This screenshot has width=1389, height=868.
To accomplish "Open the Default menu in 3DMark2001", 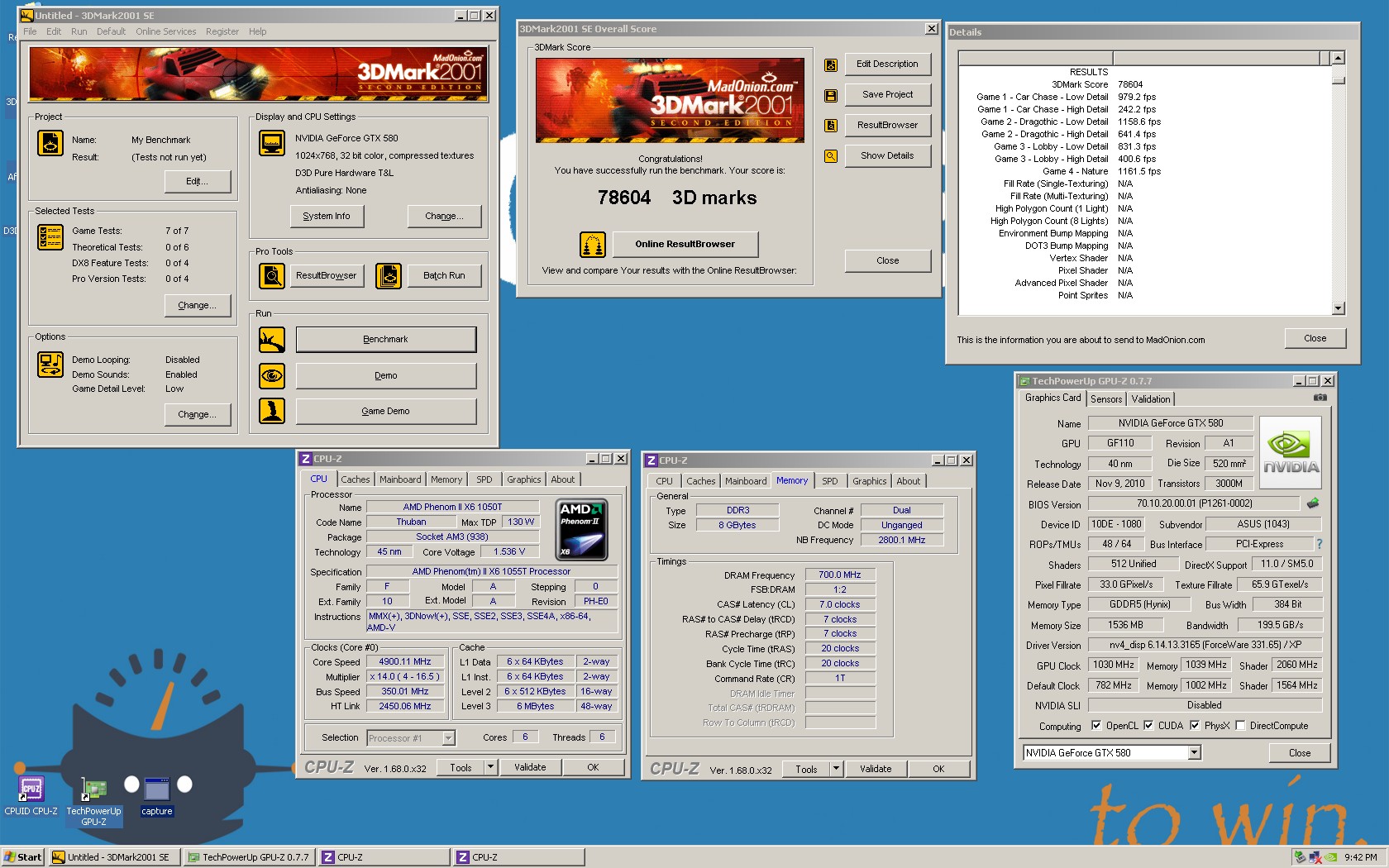I will (111, 31).
